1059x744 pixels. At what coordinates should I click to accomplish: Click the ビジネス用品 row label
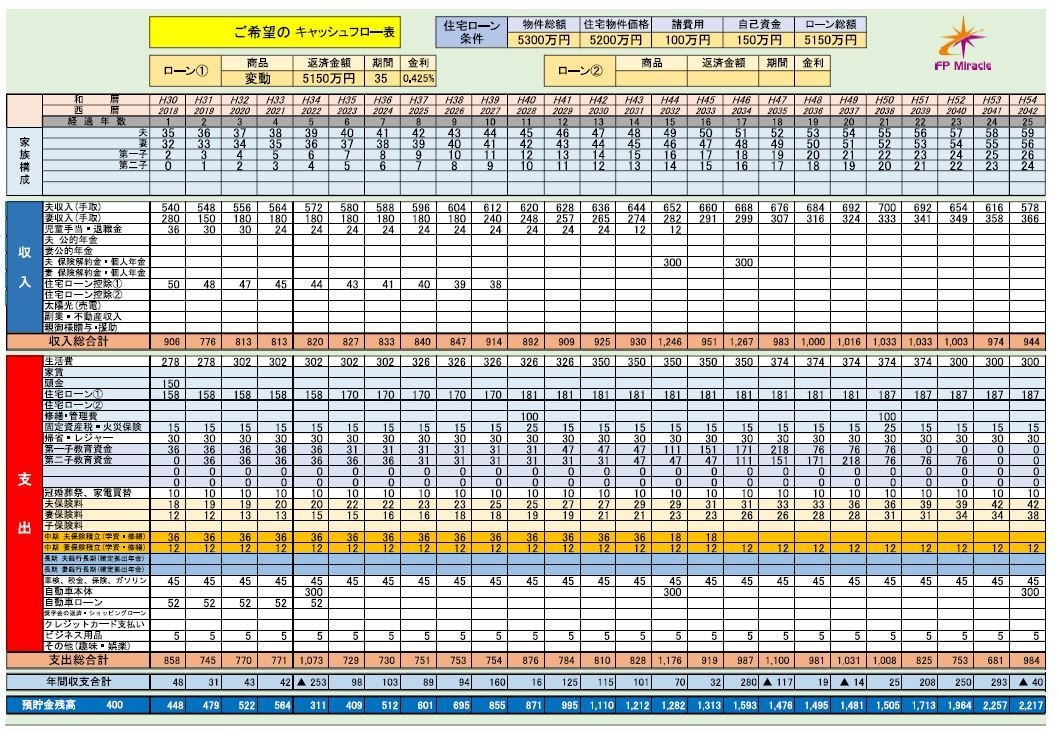pyautogui.click(x=96, y=636)
